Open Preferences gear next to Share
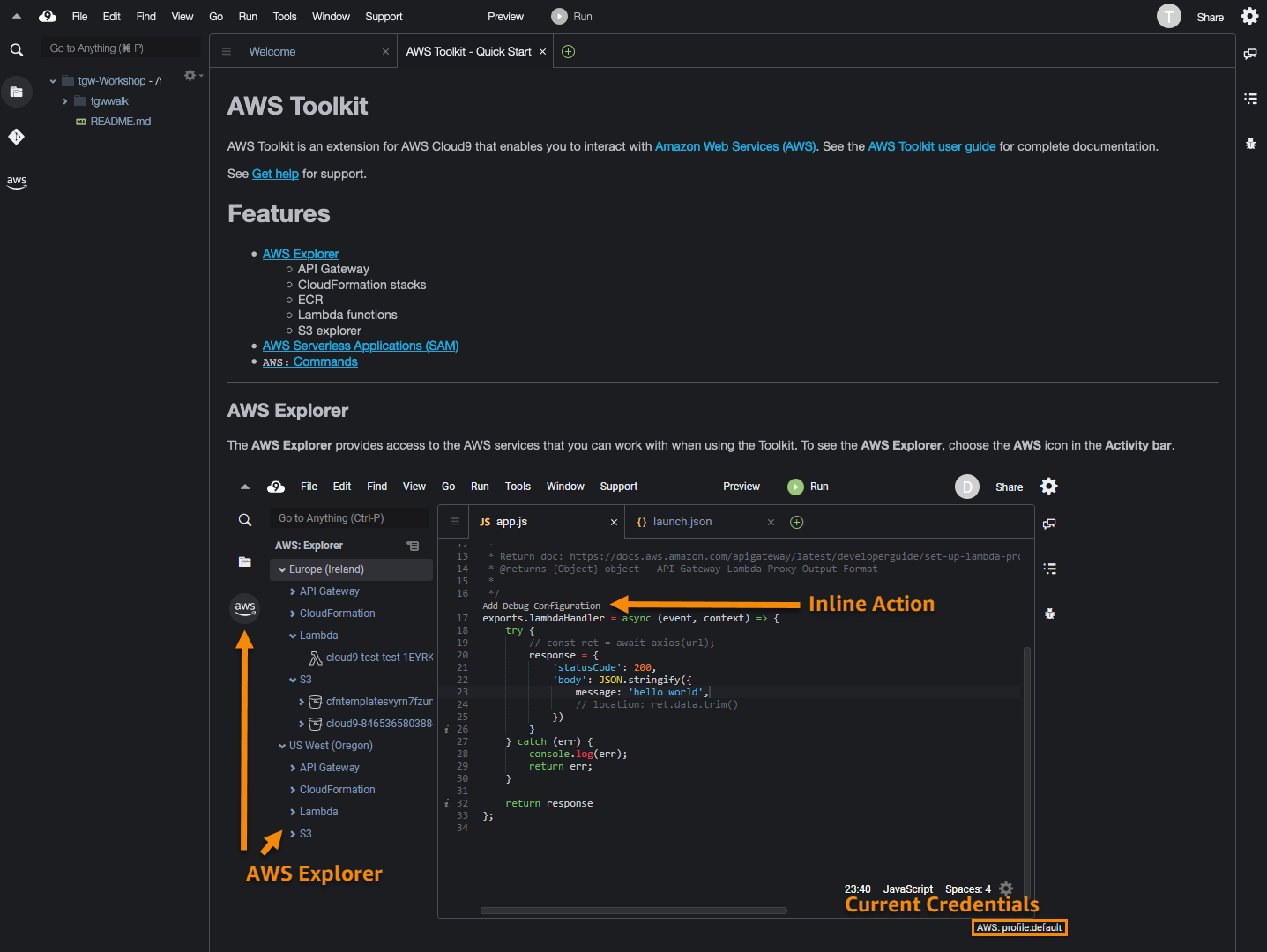This screenshot has width=1267, height=952. tap(1249, 17)
